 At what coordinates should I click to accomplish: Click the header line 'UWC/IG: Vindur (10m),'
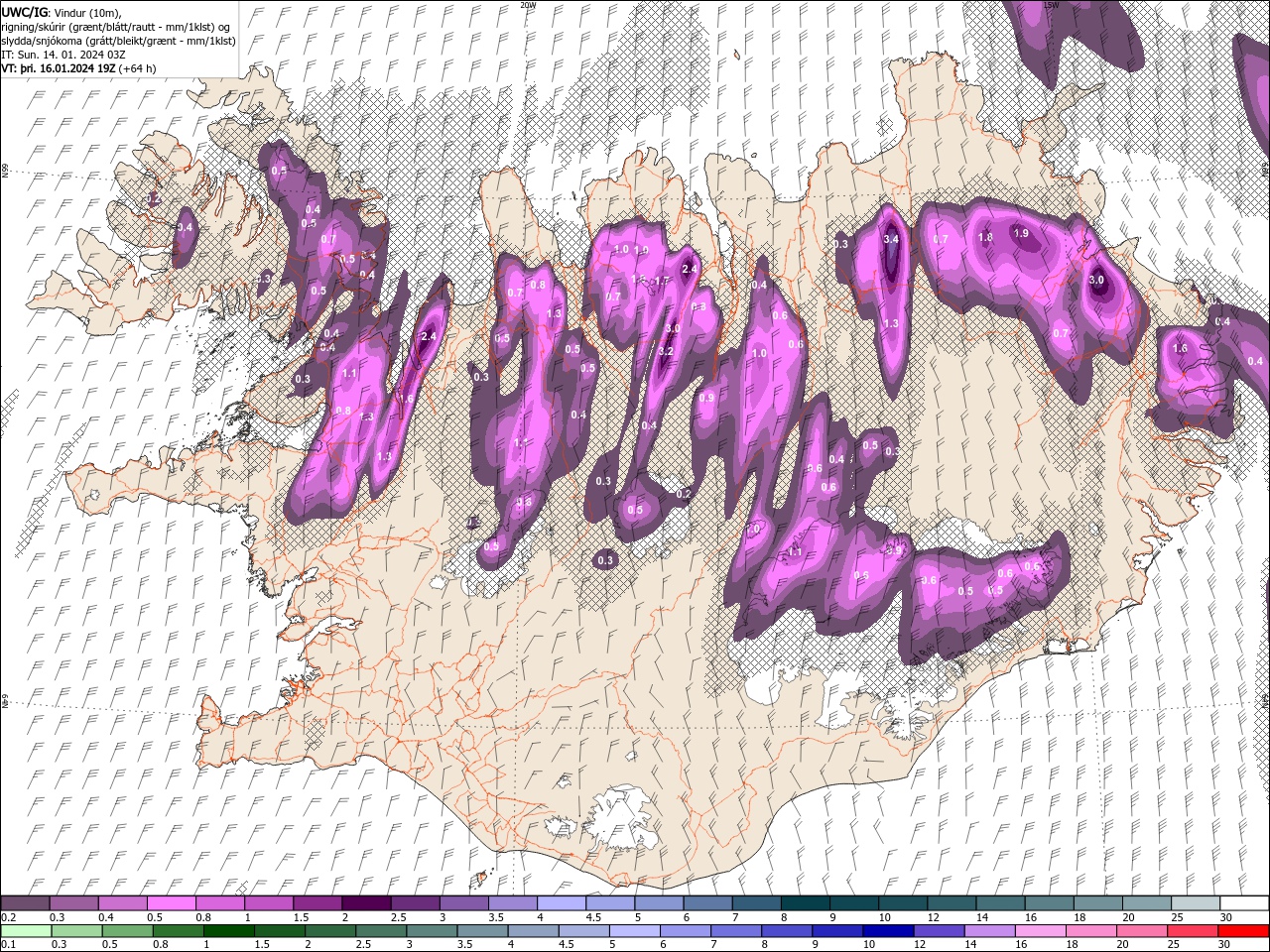click(62, 11)
